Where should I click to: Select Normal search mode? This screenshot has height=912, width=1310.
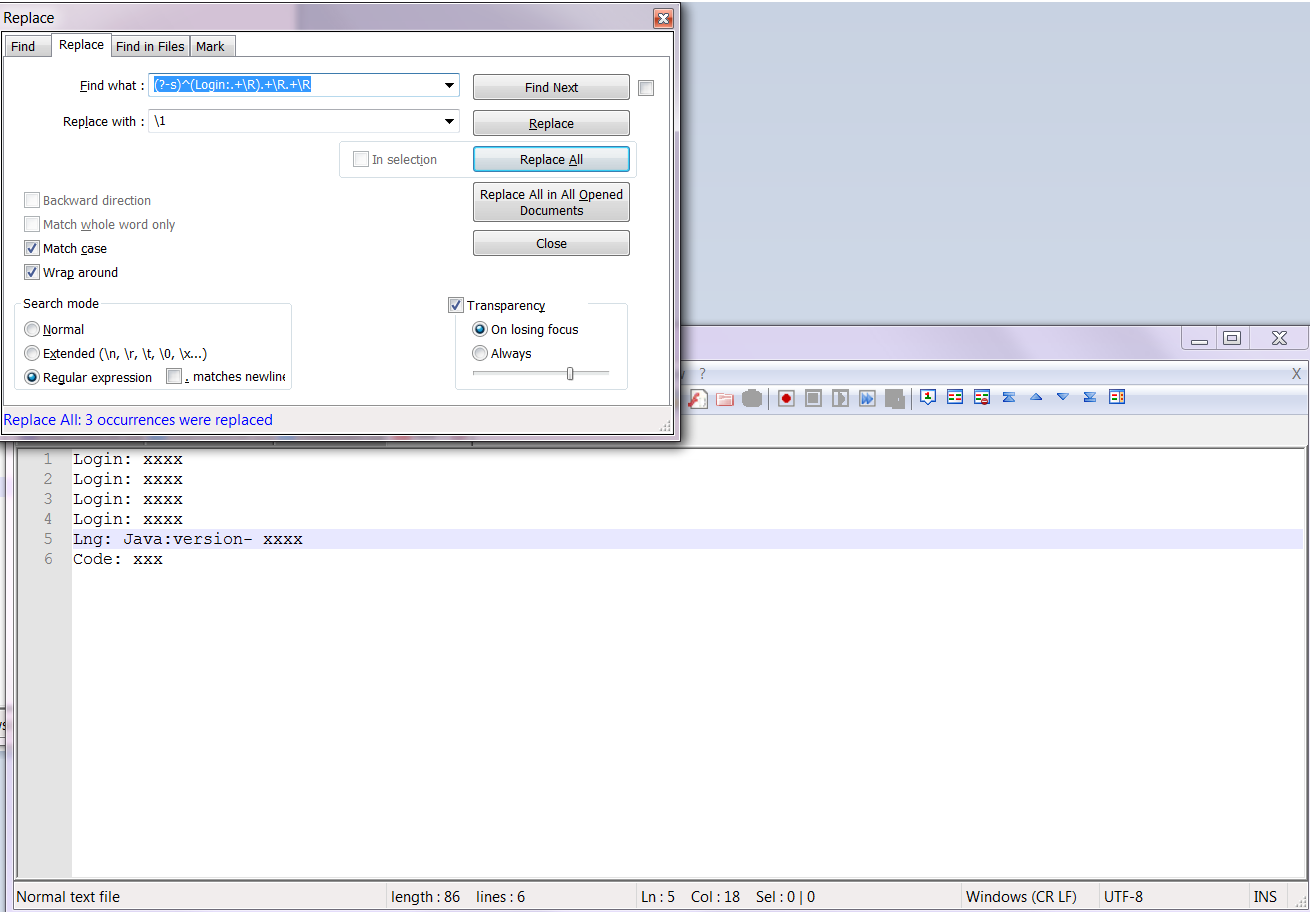pos(32,329)
